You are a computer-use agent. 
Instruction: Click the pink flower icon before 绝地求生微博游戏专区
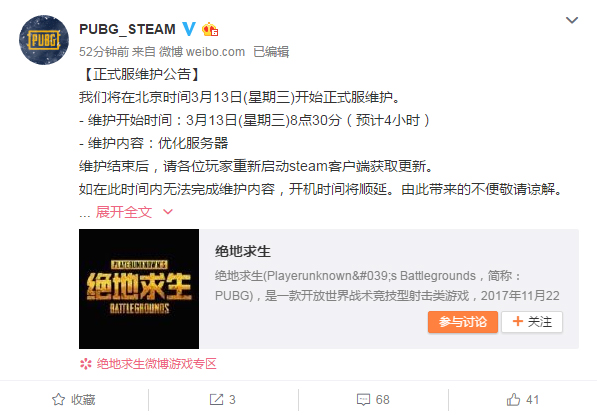tap(86, 364)
